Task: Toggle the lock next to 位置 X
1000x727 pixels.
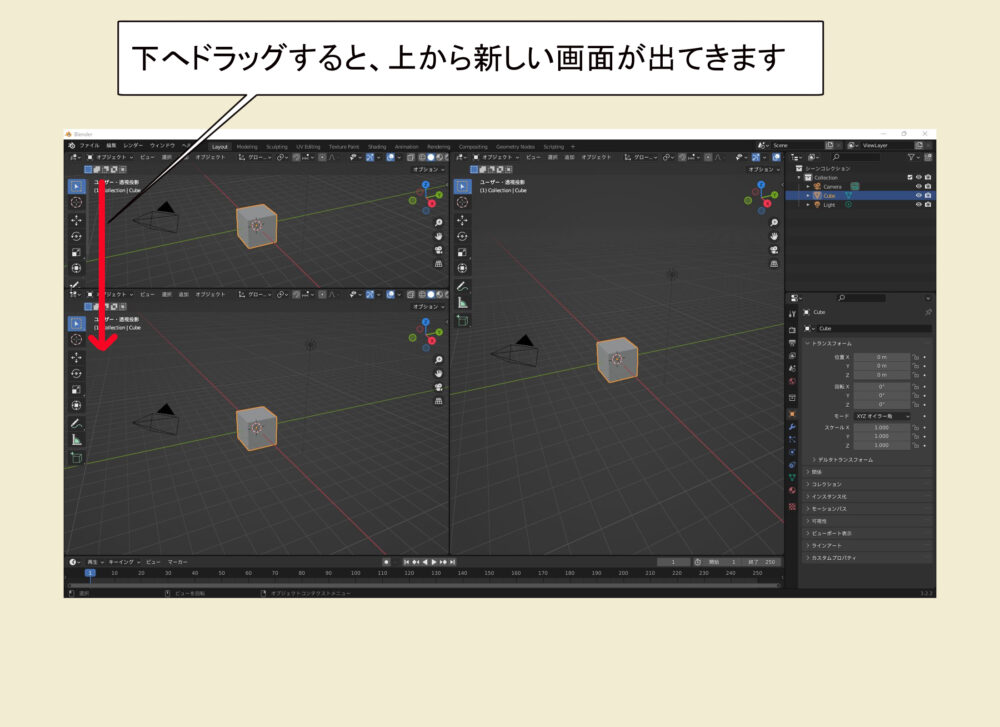Action: pyautogui.click(x=915, y=357)
